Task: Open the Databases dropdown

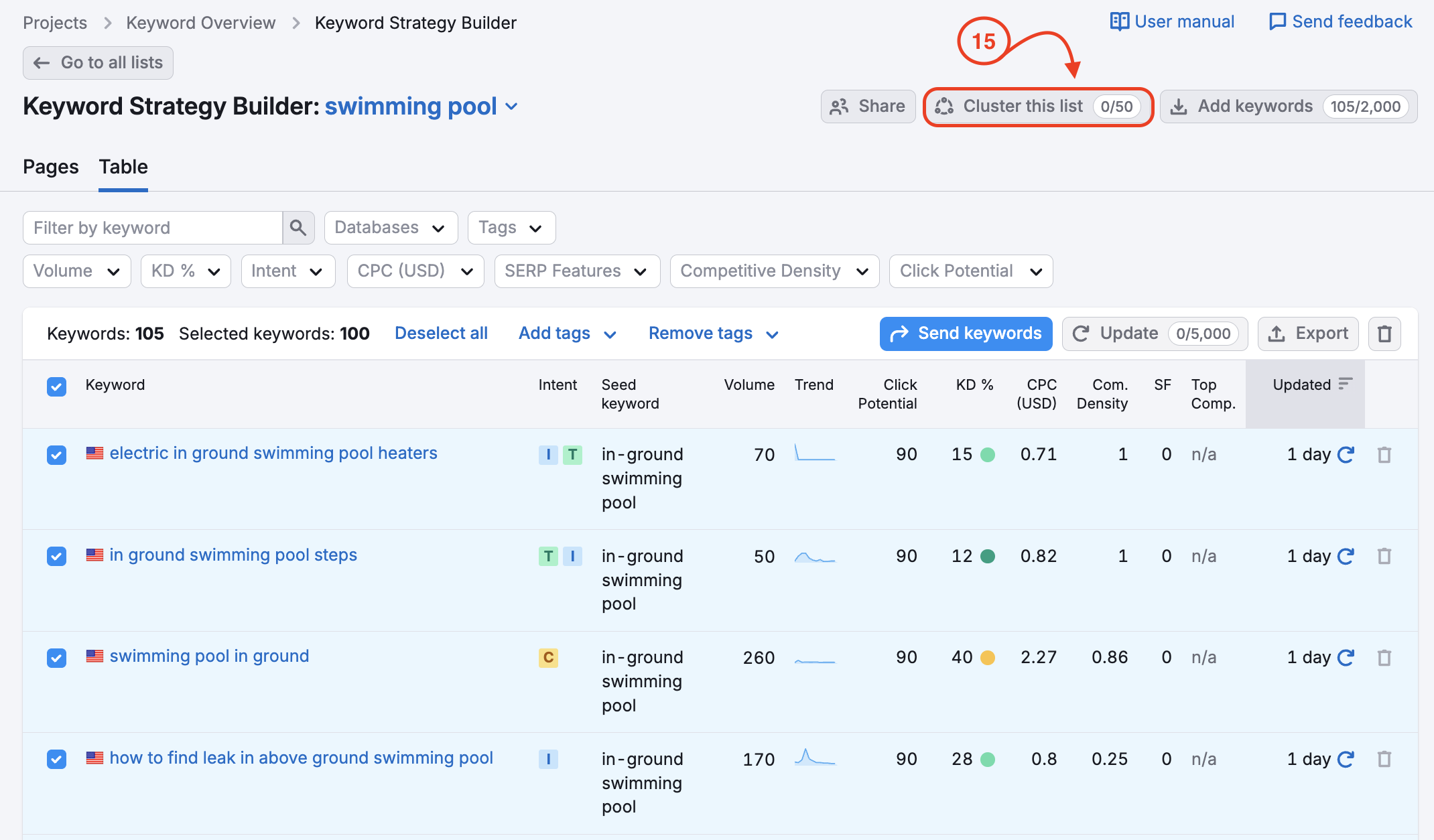Action: click(391, 228)
